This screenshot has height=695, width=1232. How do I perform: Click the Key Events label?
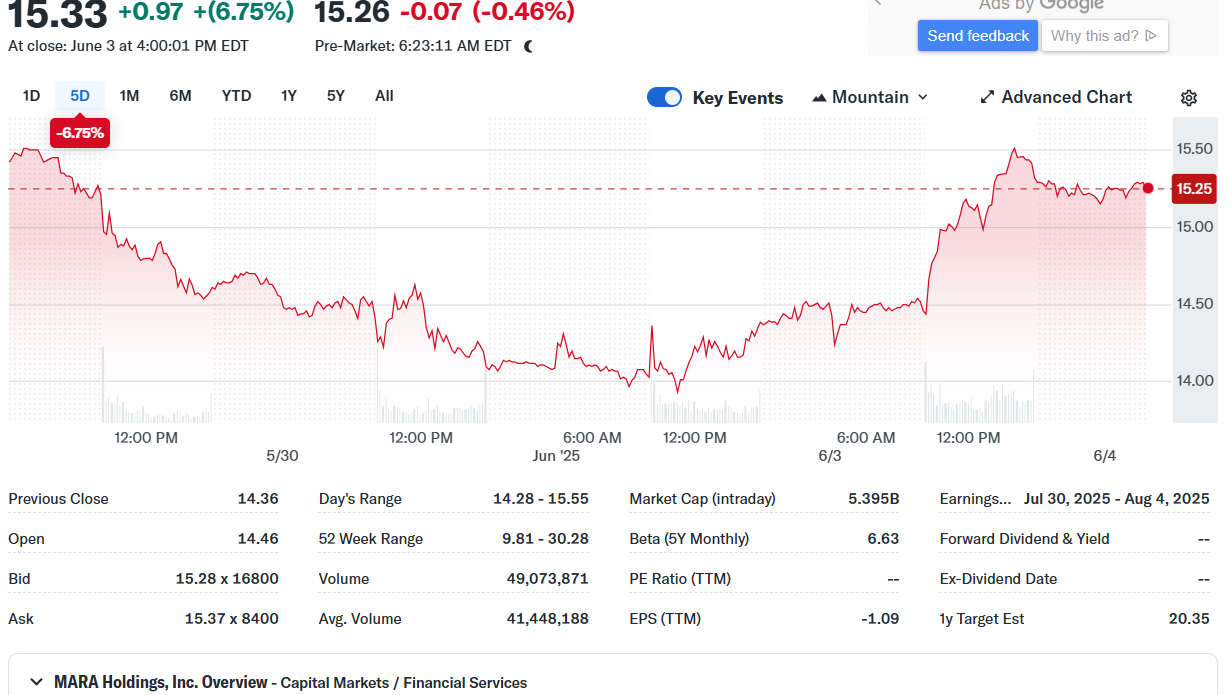pos(738,98)
